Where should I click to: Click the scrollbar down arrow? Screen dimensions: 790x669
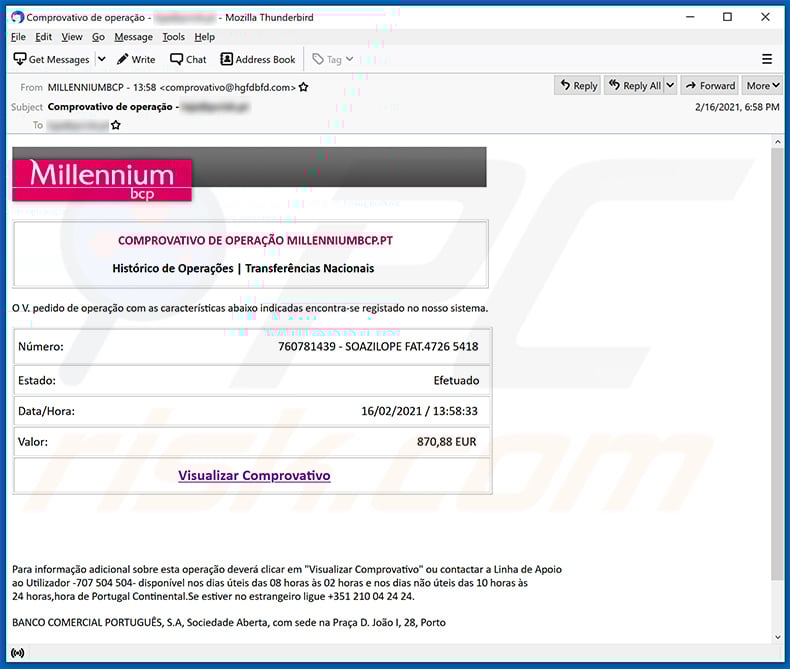tap(777, 637)
